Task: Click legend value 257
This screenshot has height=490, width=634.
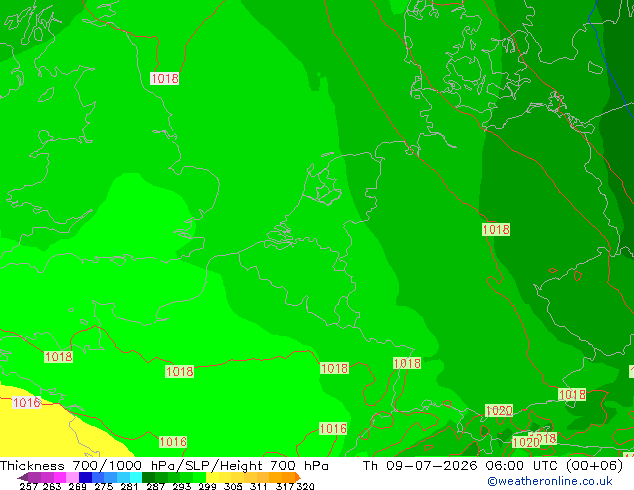Action: tap(28, 486)
